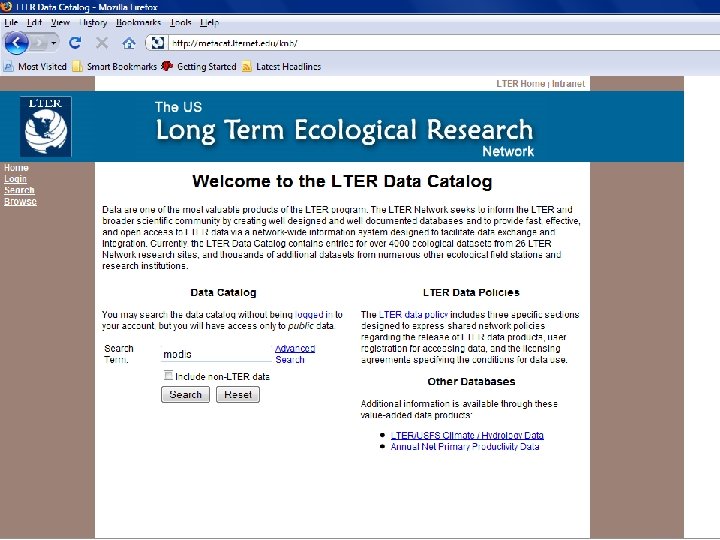720x540 pixels.
Task: Open the Smart Bookmarks folder
Action: click(x=115, y=67)
